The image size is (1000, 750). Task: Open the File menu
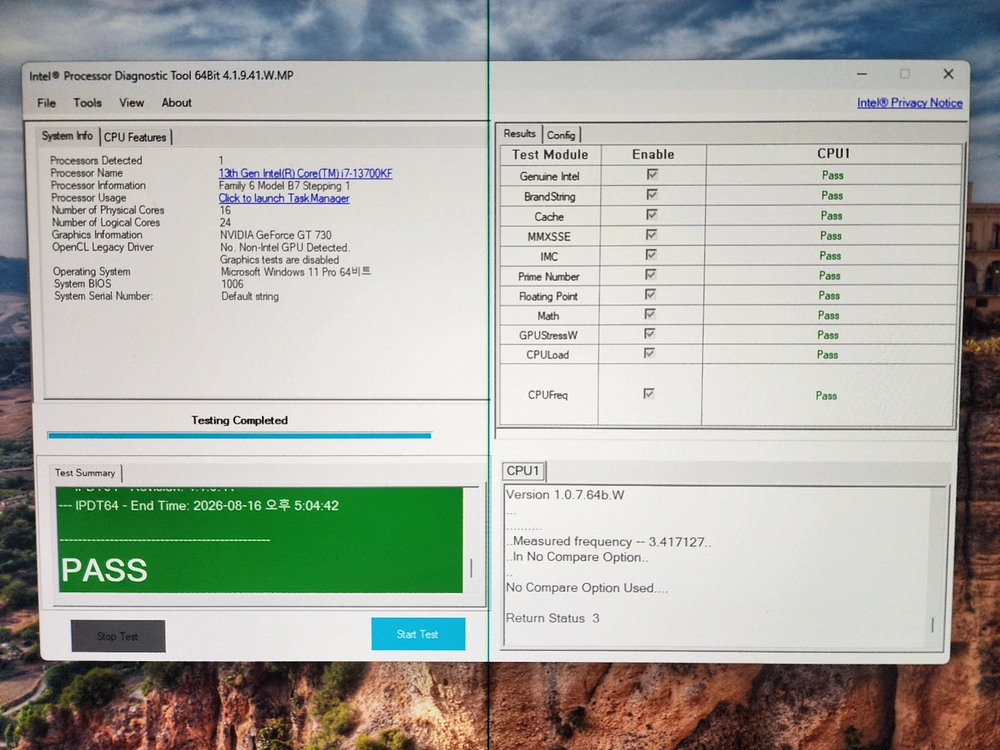pos(46,103)
